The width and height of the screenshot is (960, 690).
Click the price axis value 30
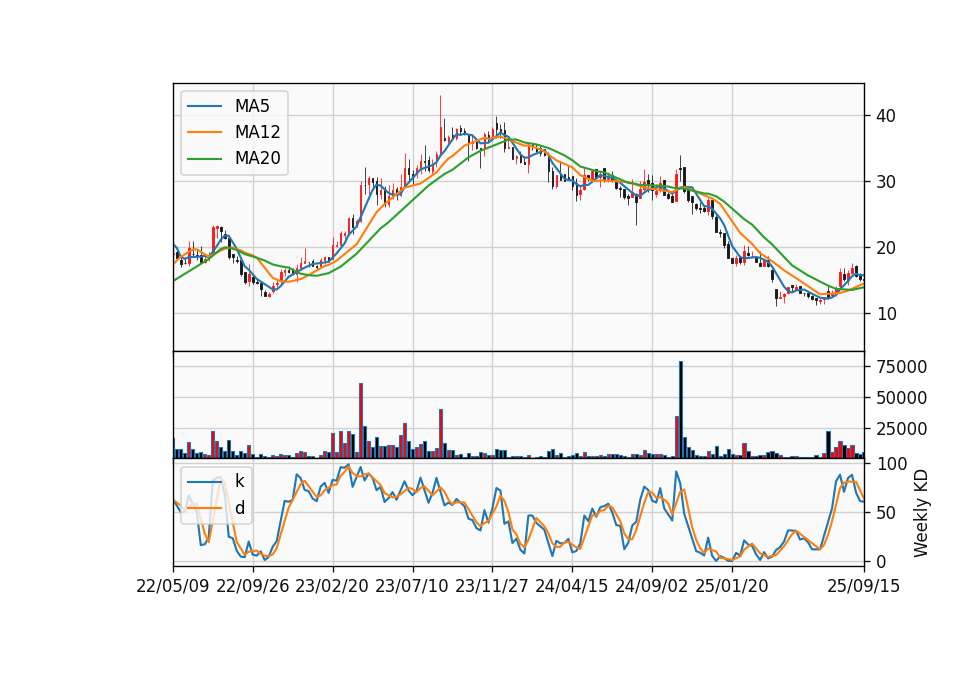[884, 182]
